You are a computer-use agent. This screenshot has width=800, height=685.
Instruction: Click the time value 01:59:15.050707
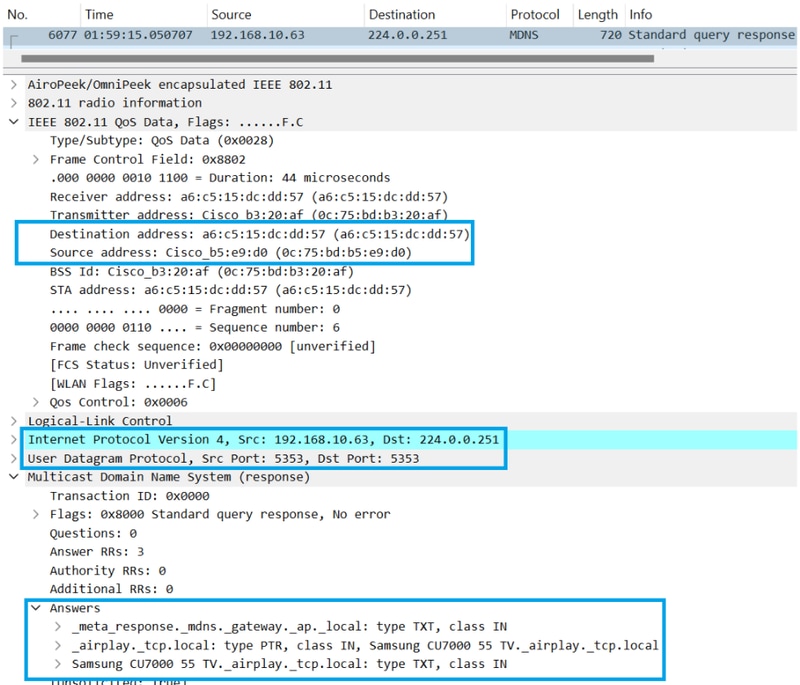[138, 35]
